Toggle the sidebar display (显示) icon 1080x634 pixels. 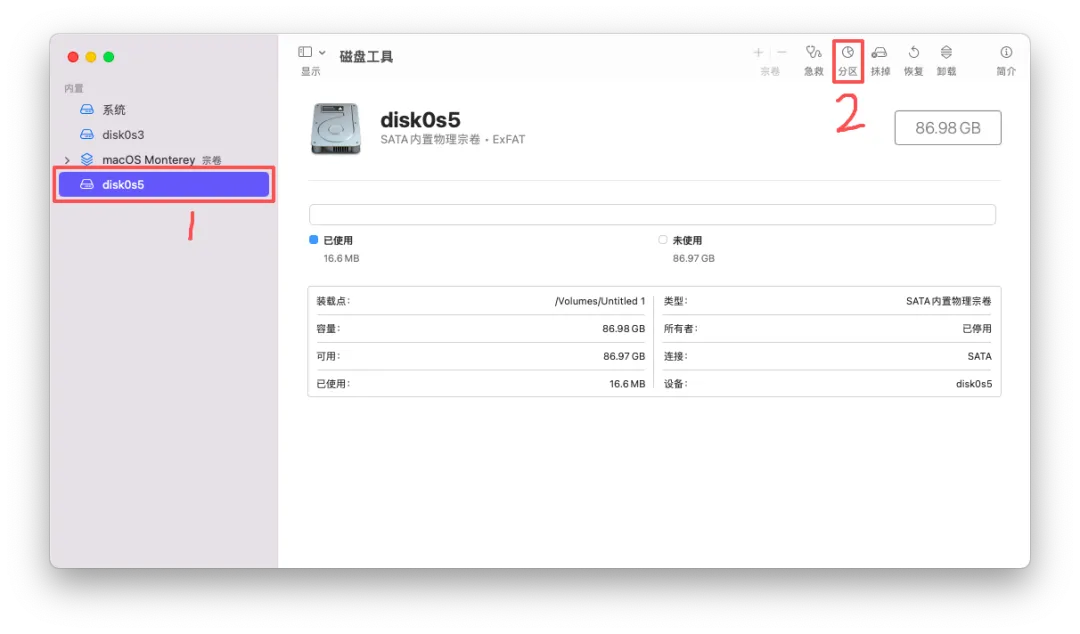pyautogui.click(x=305, y=52)
